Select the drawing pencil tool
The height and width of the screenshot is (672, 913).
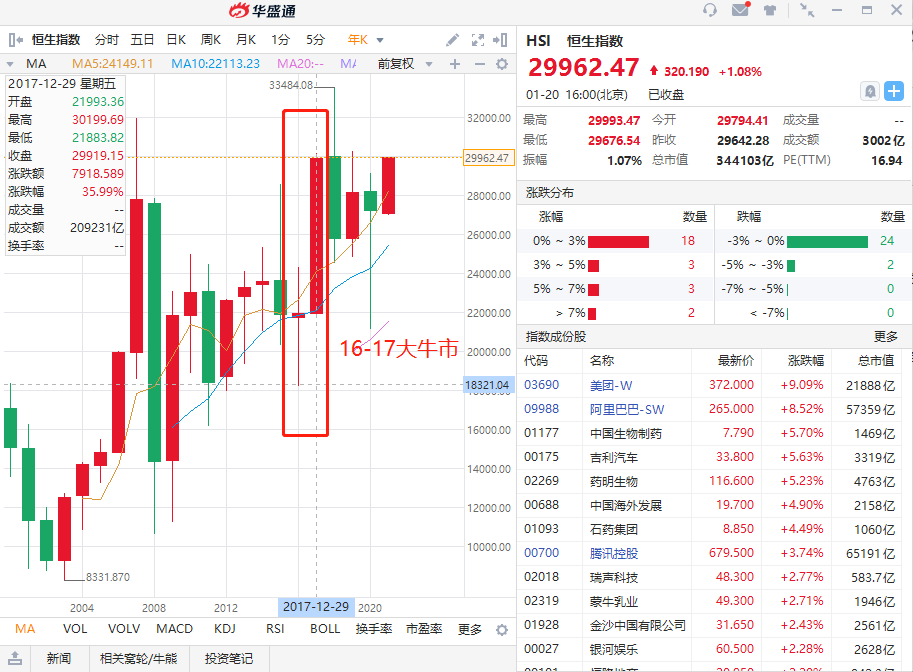pos(452,40)
